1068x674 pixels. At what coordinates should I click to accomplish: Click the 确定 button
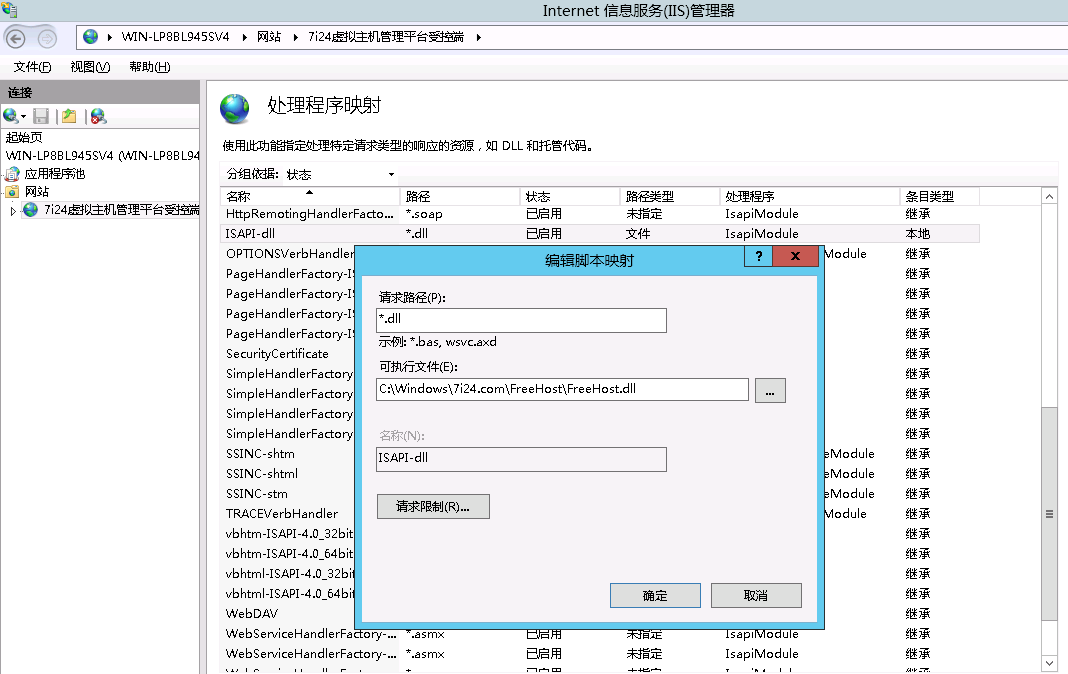coord(655,595)
